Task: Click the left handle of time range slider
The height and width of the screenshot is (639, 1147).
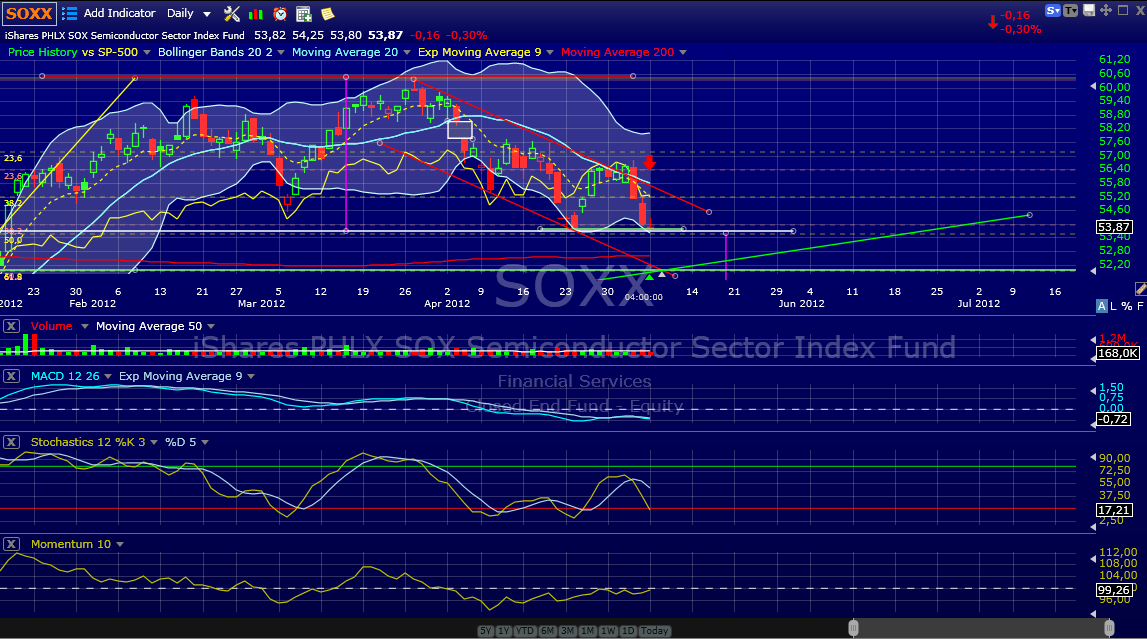Action: (853, 628)
